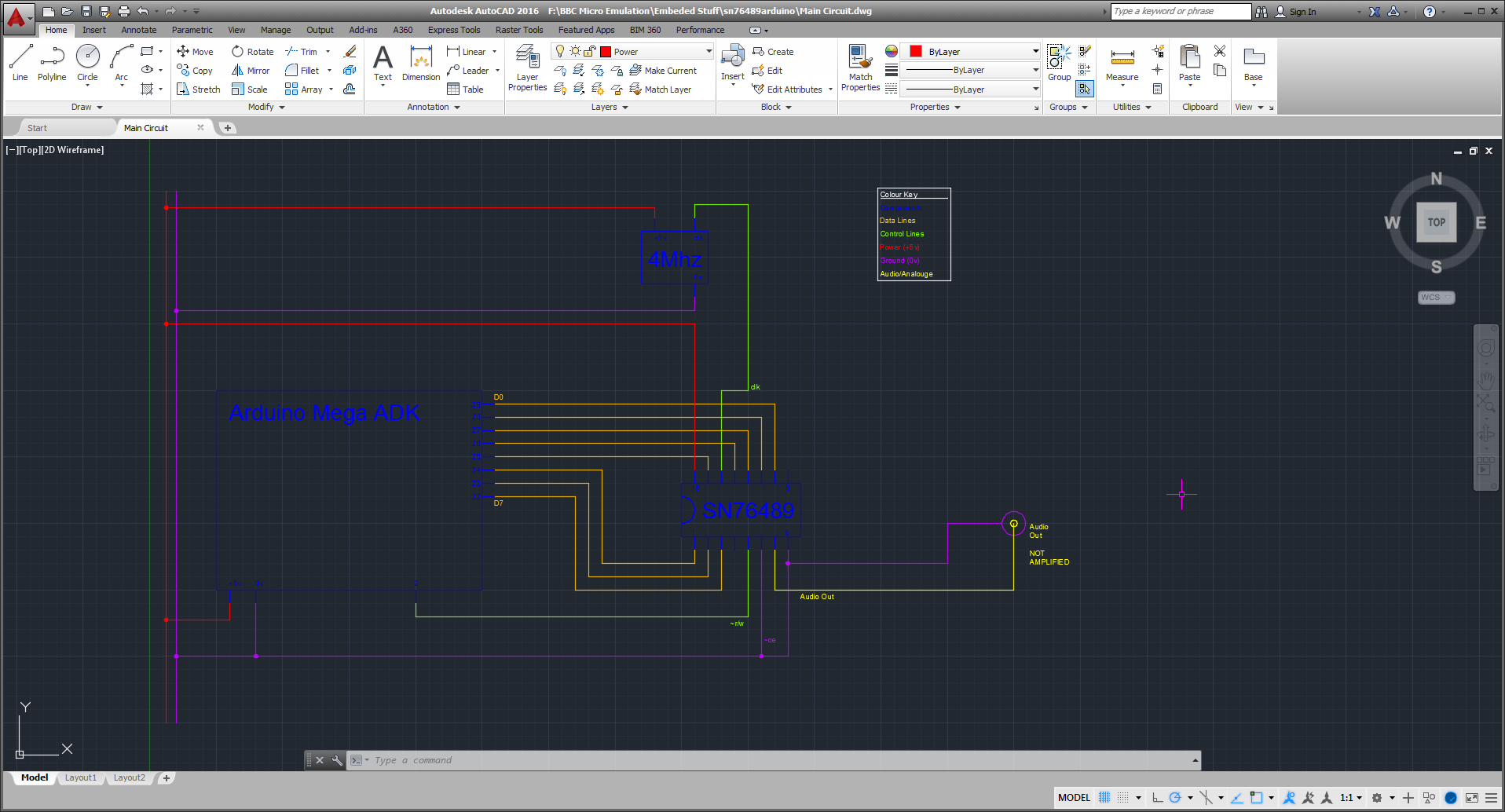Screen dimensions: 1505x812
Task: Select the Circle tool
Action: point(87,62)
